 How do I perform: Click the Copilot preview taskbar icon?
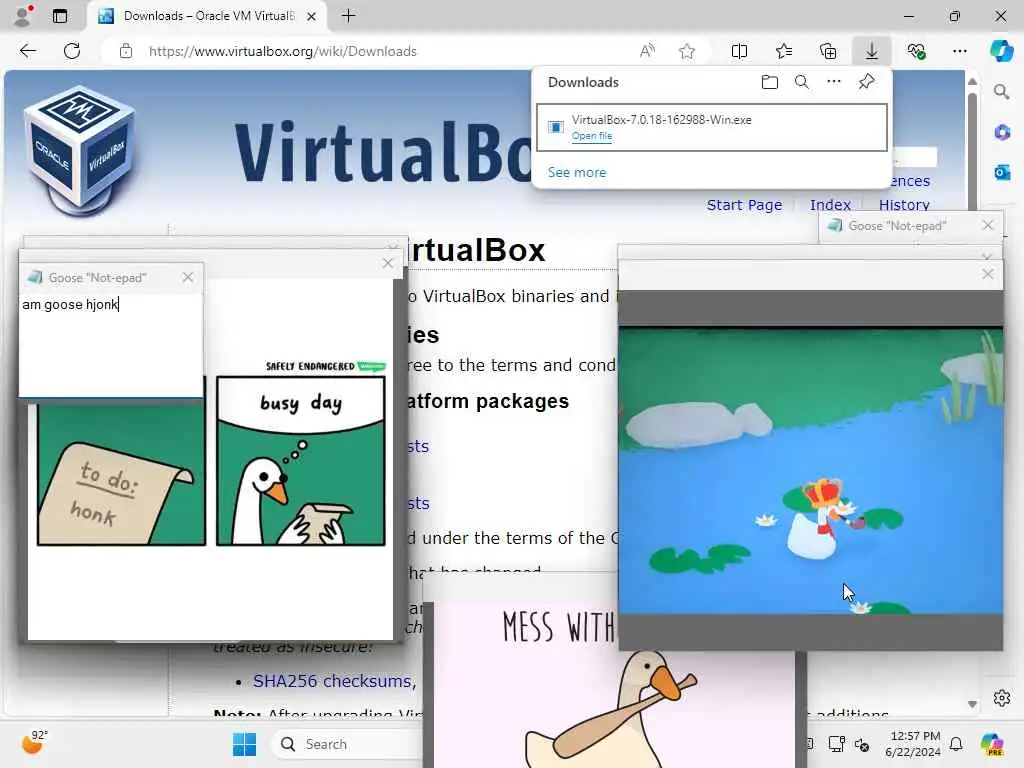tap(992, 744)
